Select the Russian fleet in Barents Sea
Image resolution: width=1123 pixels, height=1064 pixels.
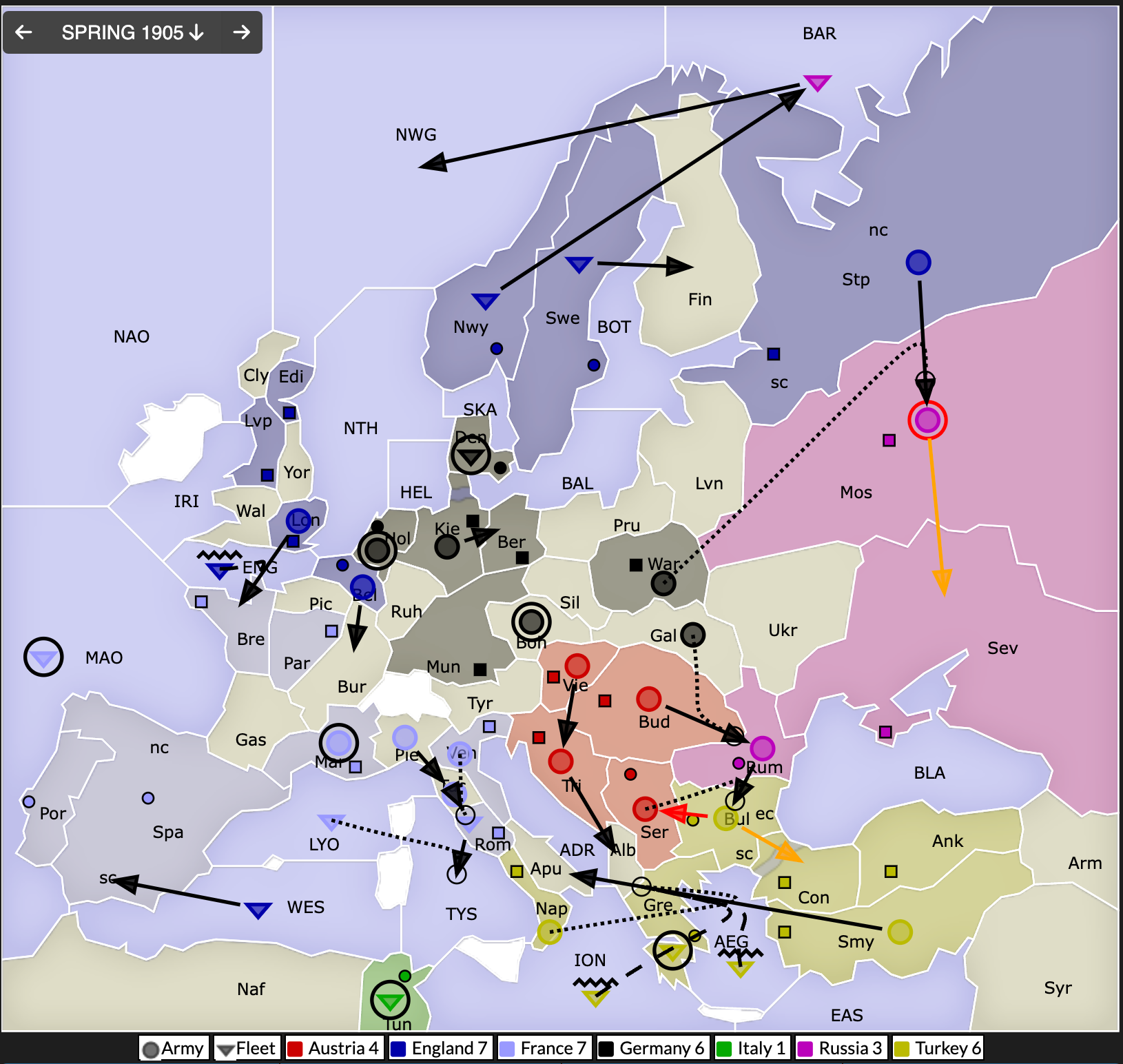tap(817, 83)
